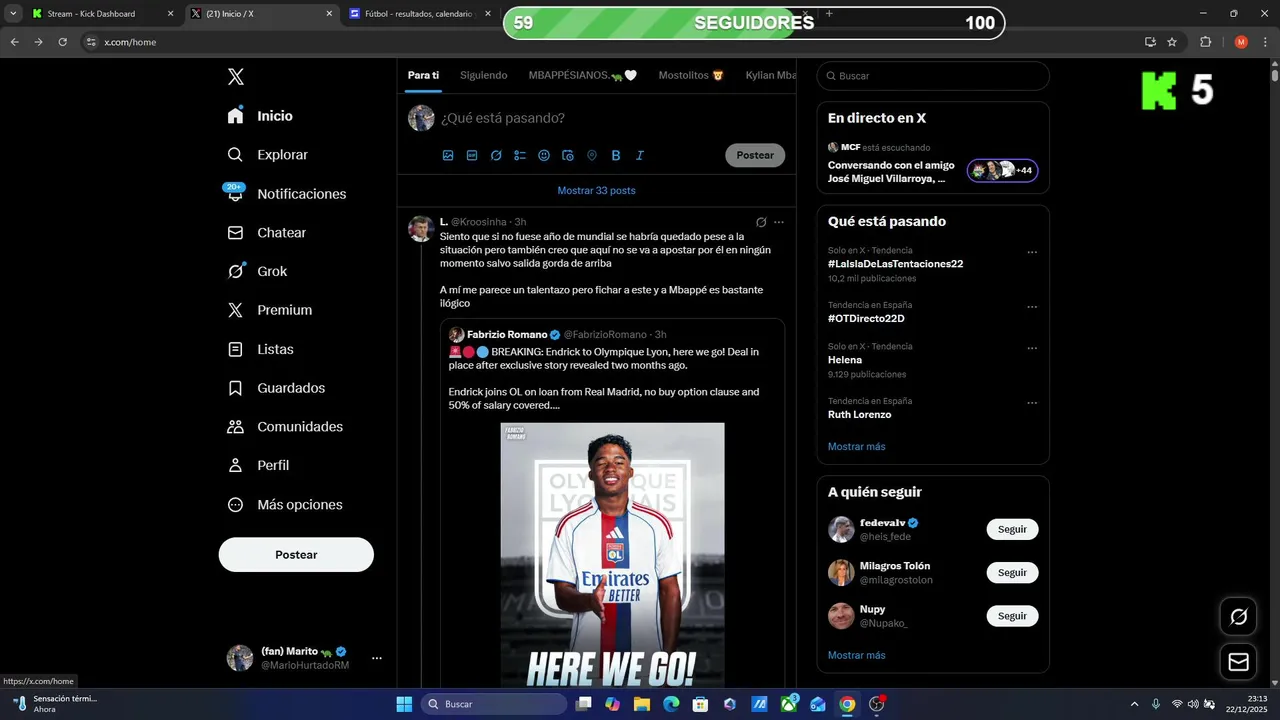Open Microsoft Edge from taskbar
This screenshot has height=720, width=1280.
point(671,704)
